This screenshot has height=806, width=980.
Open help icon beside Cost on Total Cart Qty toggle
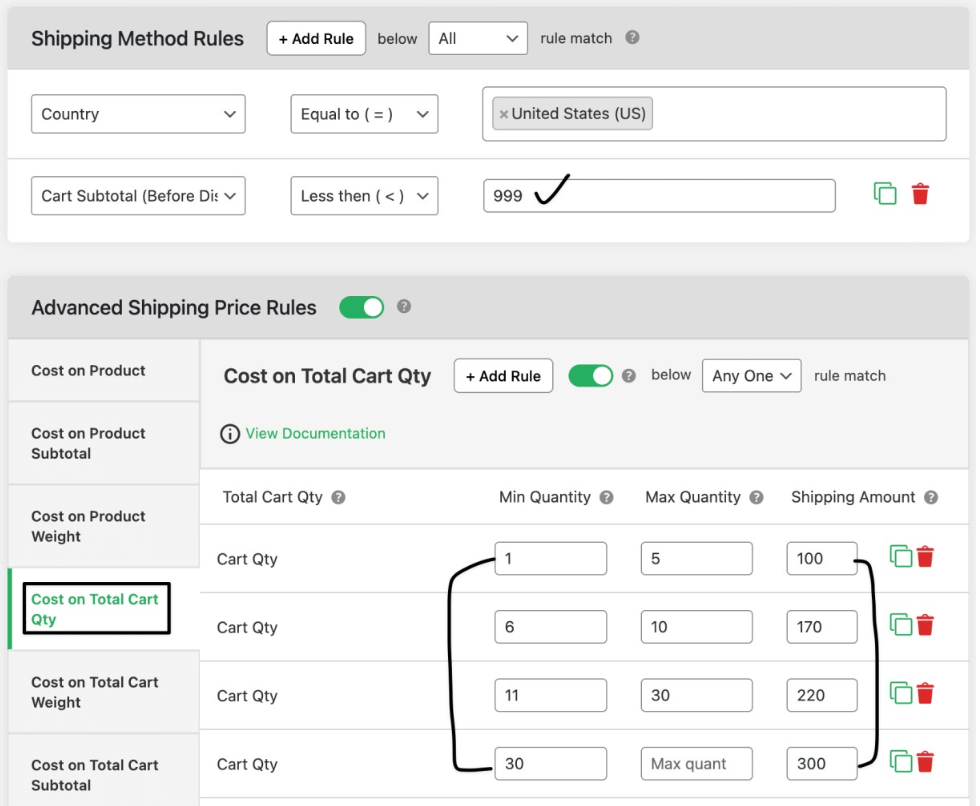click(x=629, y=376)
